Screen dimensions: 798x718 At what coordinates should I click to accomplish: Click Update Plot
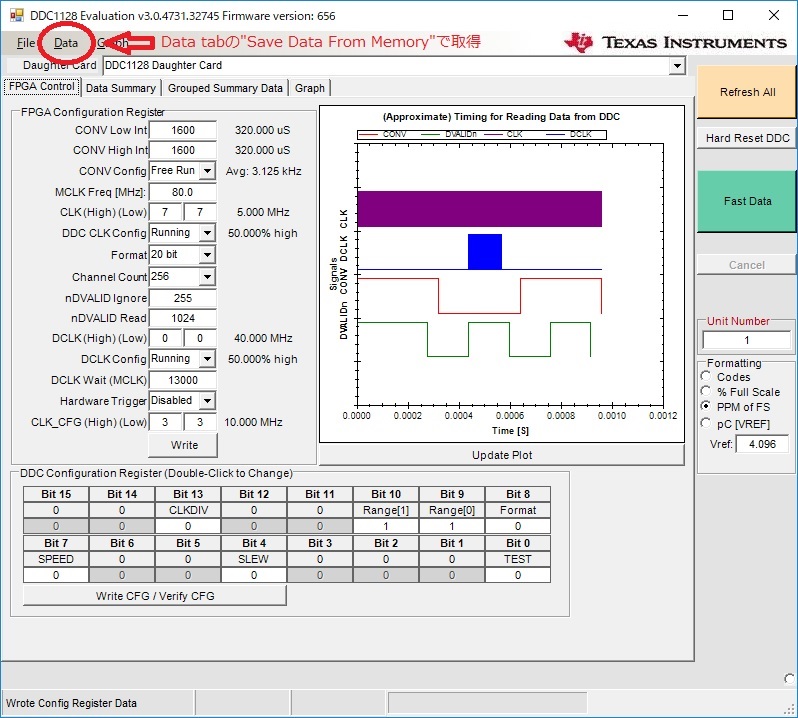pyautogui.click(x=502, y=455)
